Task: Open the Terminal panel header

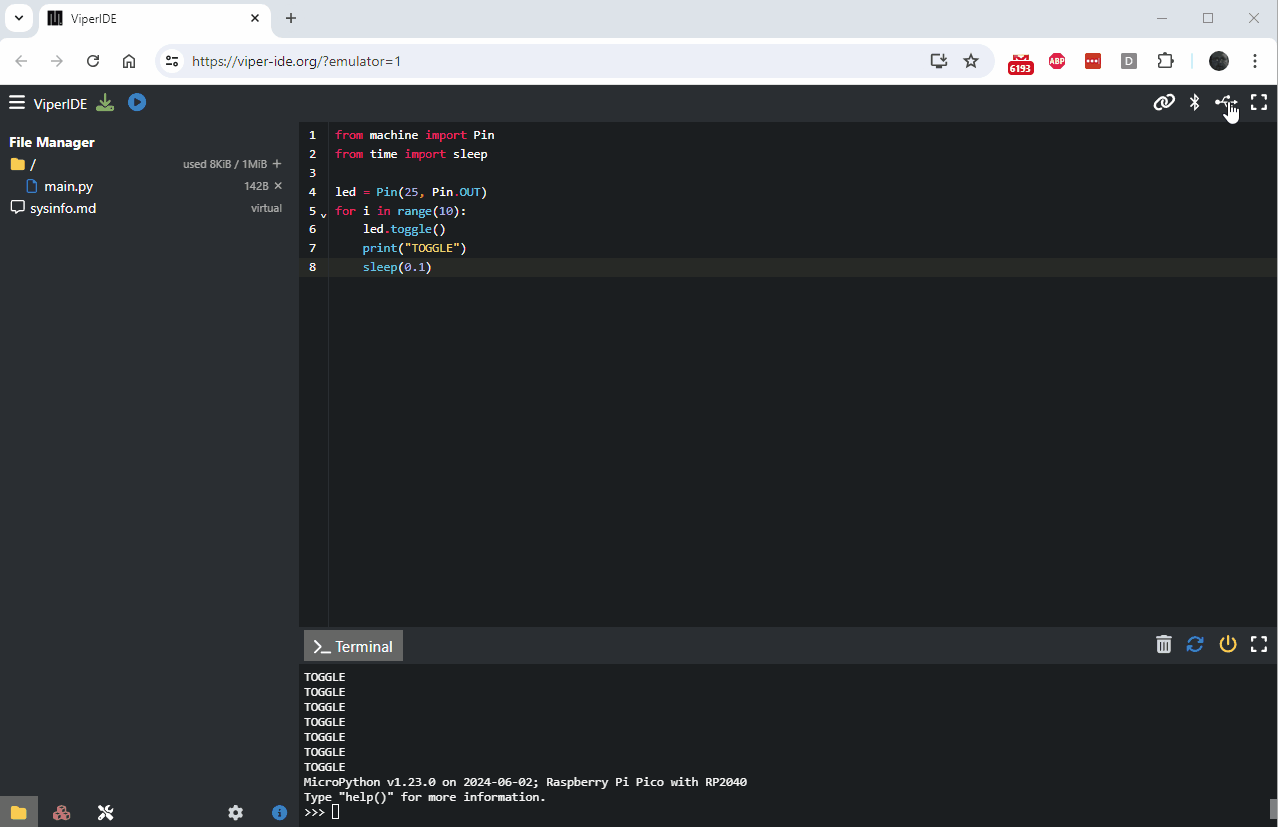Action: pyautogui.click(x=352, y=645)
